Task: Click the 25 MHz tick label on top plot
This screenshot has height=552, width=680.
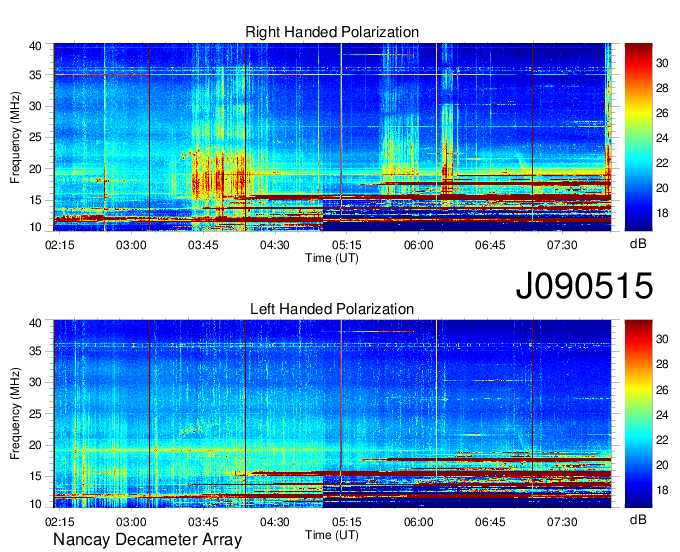Action: [x=35, y=137]
